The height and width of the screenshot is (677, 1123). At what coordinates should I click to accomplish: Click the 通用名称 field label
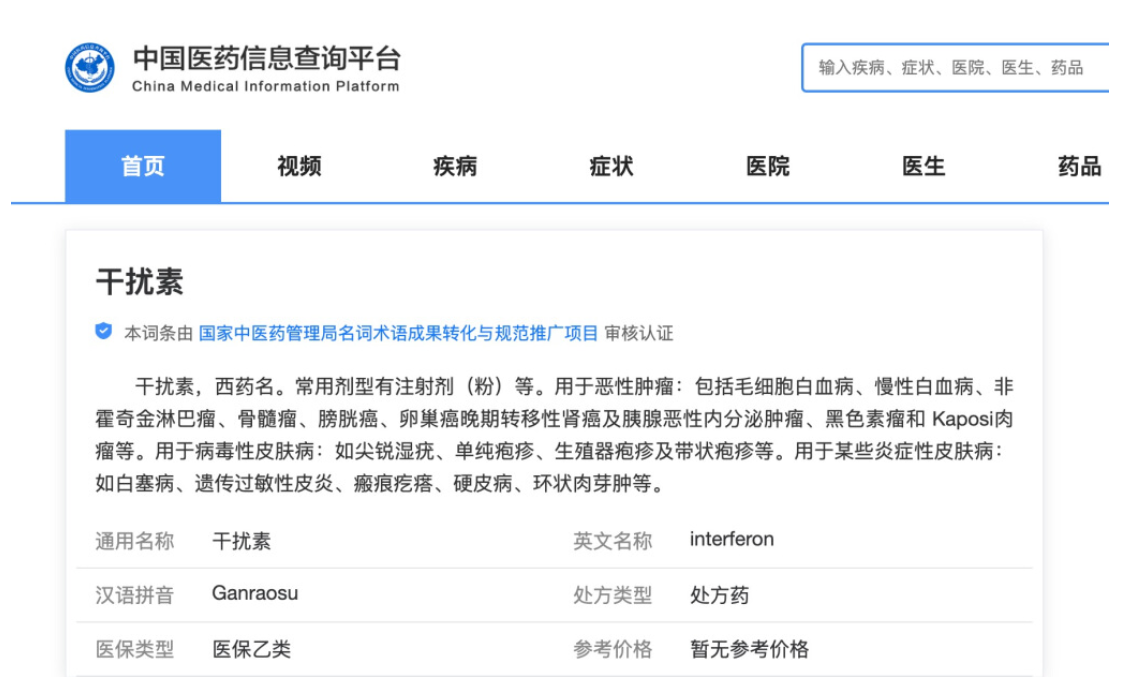tap(134, 541)
